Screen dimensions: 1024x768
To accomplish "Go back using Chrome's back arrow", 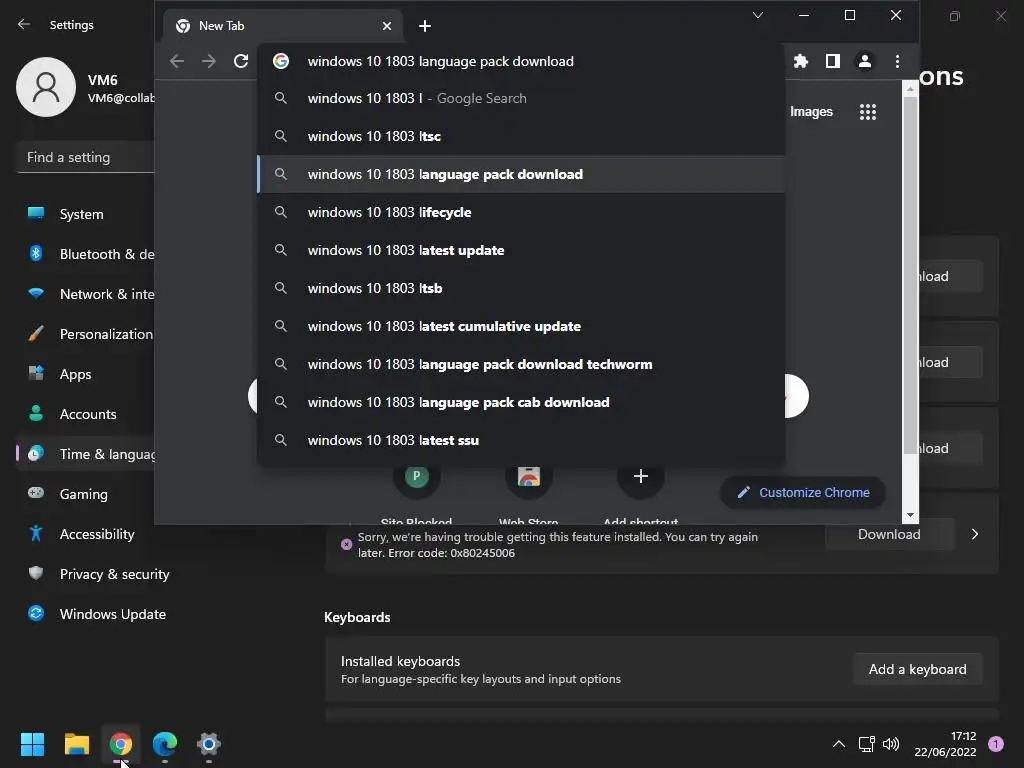I will coord(176,61).
